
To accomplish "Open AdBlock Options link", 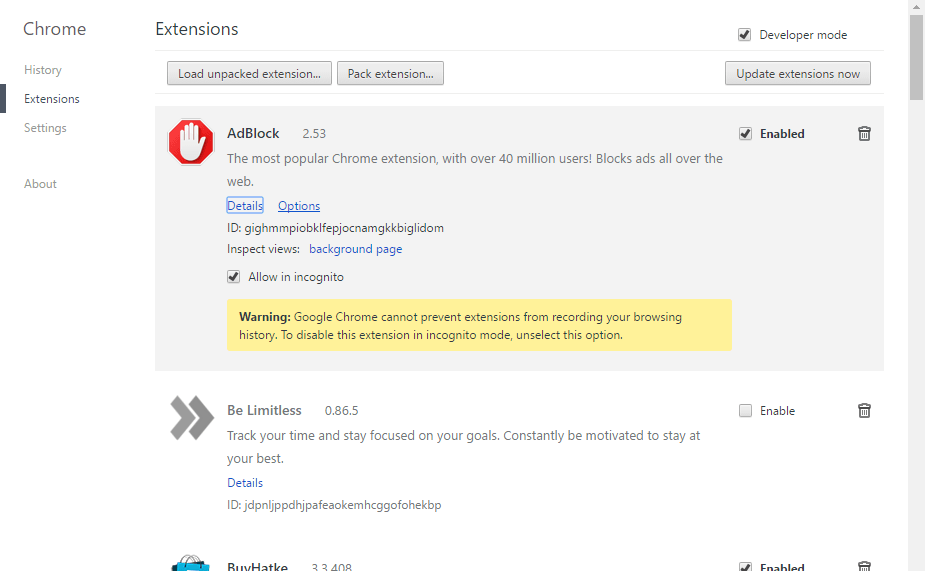I will (299, 205).
